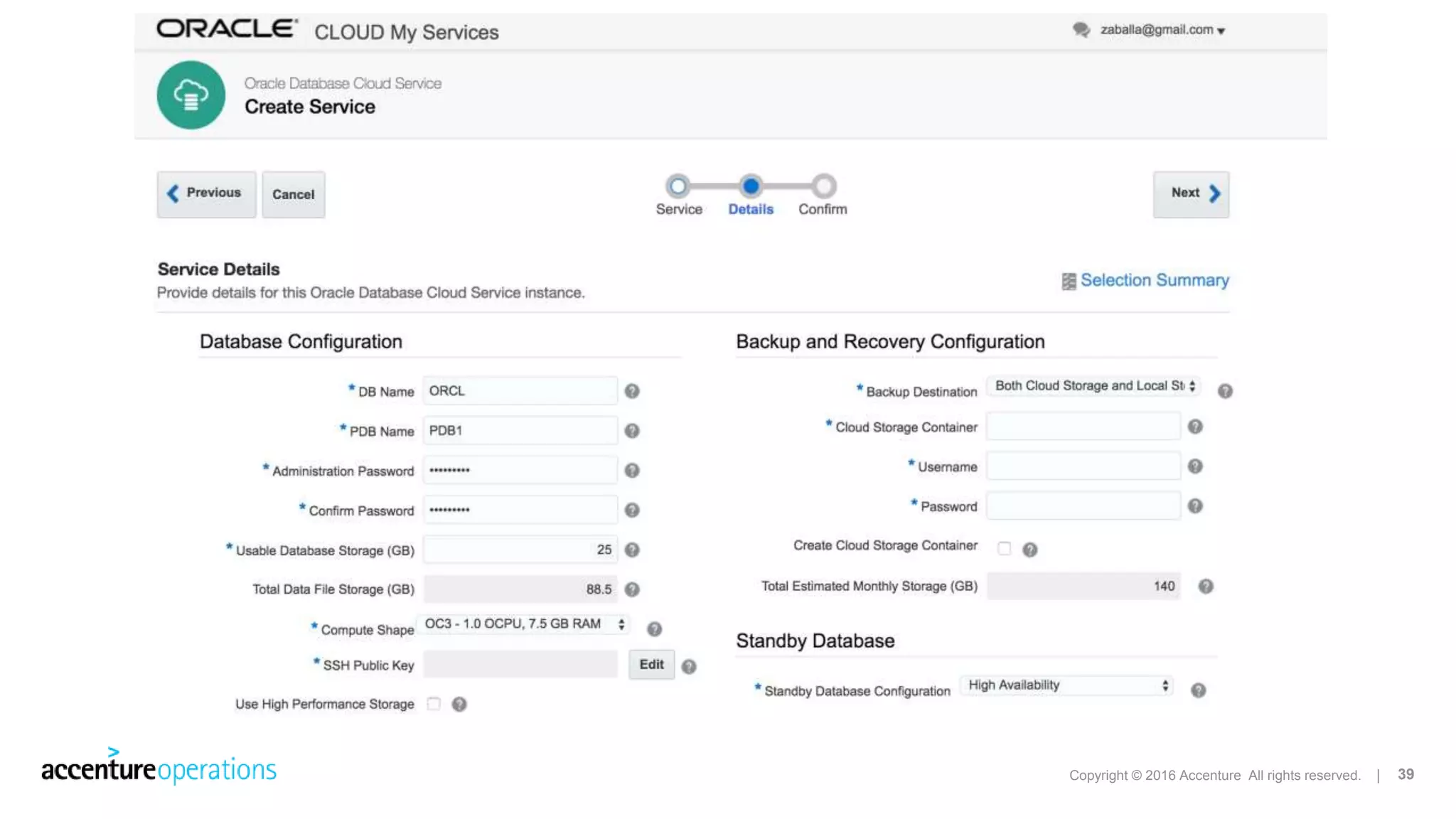
Task: Go to the Service wizard step
Action: click(x=678, y=186)
